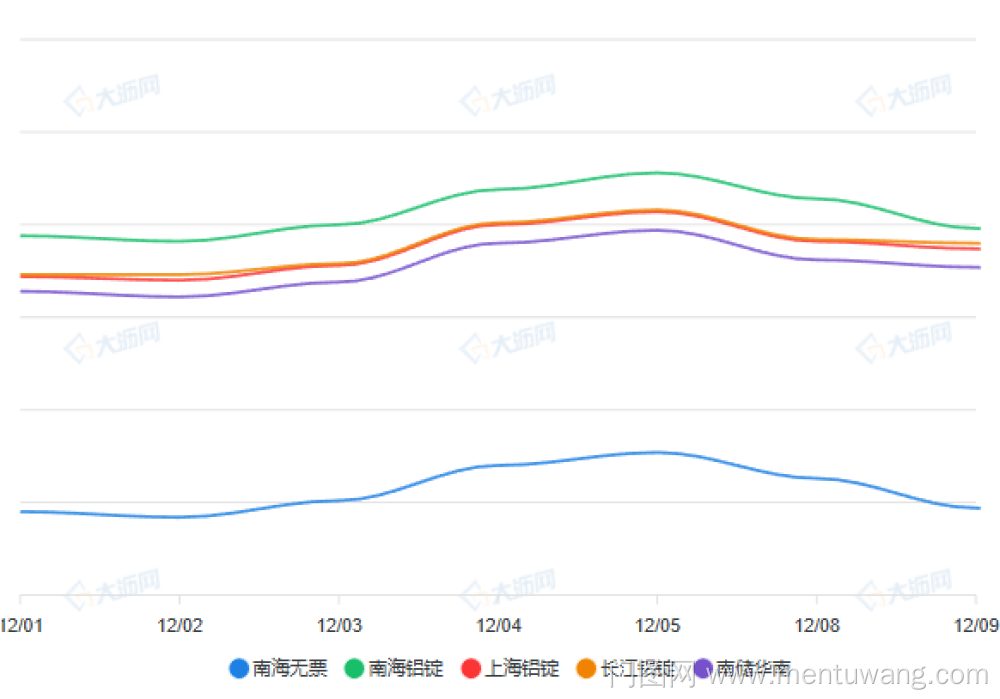This screenshot has height=699, width=1000.
Task: Toggle the 上海铝锭 legend label text
Action: point(522,668)
